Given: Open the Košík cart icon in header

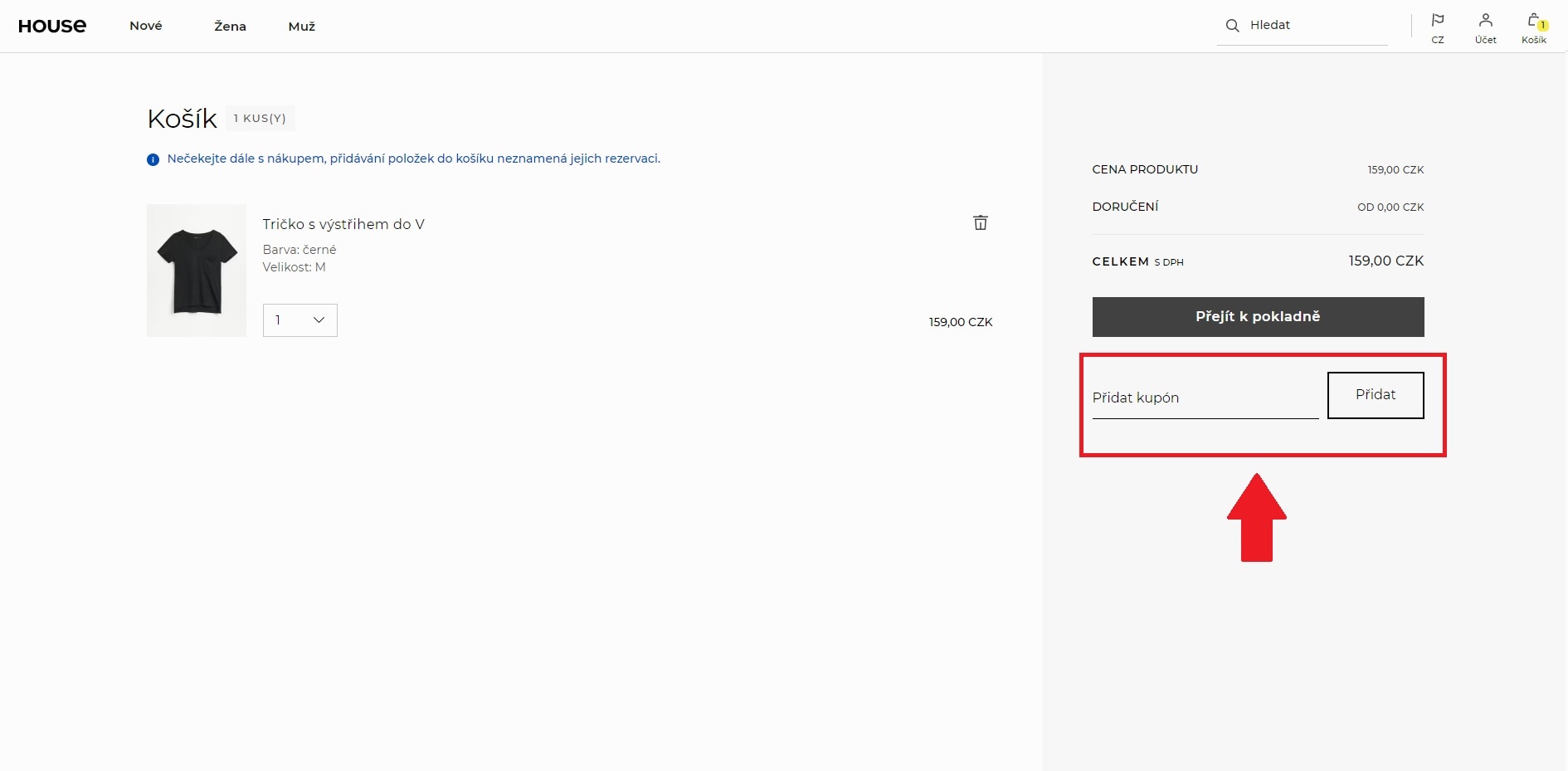Looking at the screenshot, I should point(1533,27).
